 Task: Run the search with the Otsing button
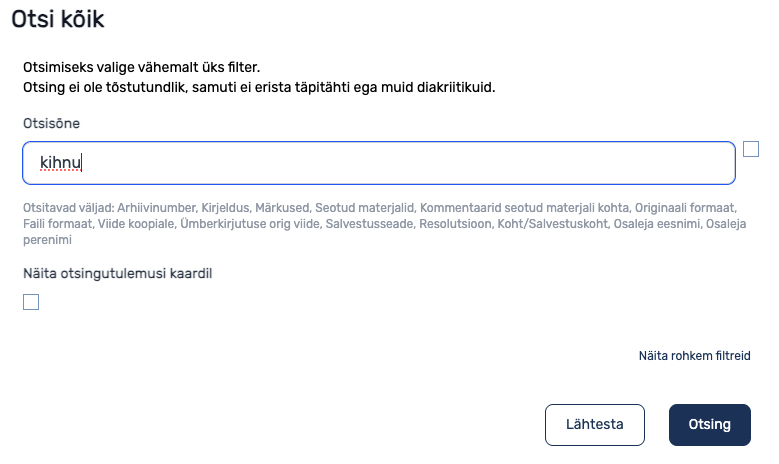(x=709, y=425)
